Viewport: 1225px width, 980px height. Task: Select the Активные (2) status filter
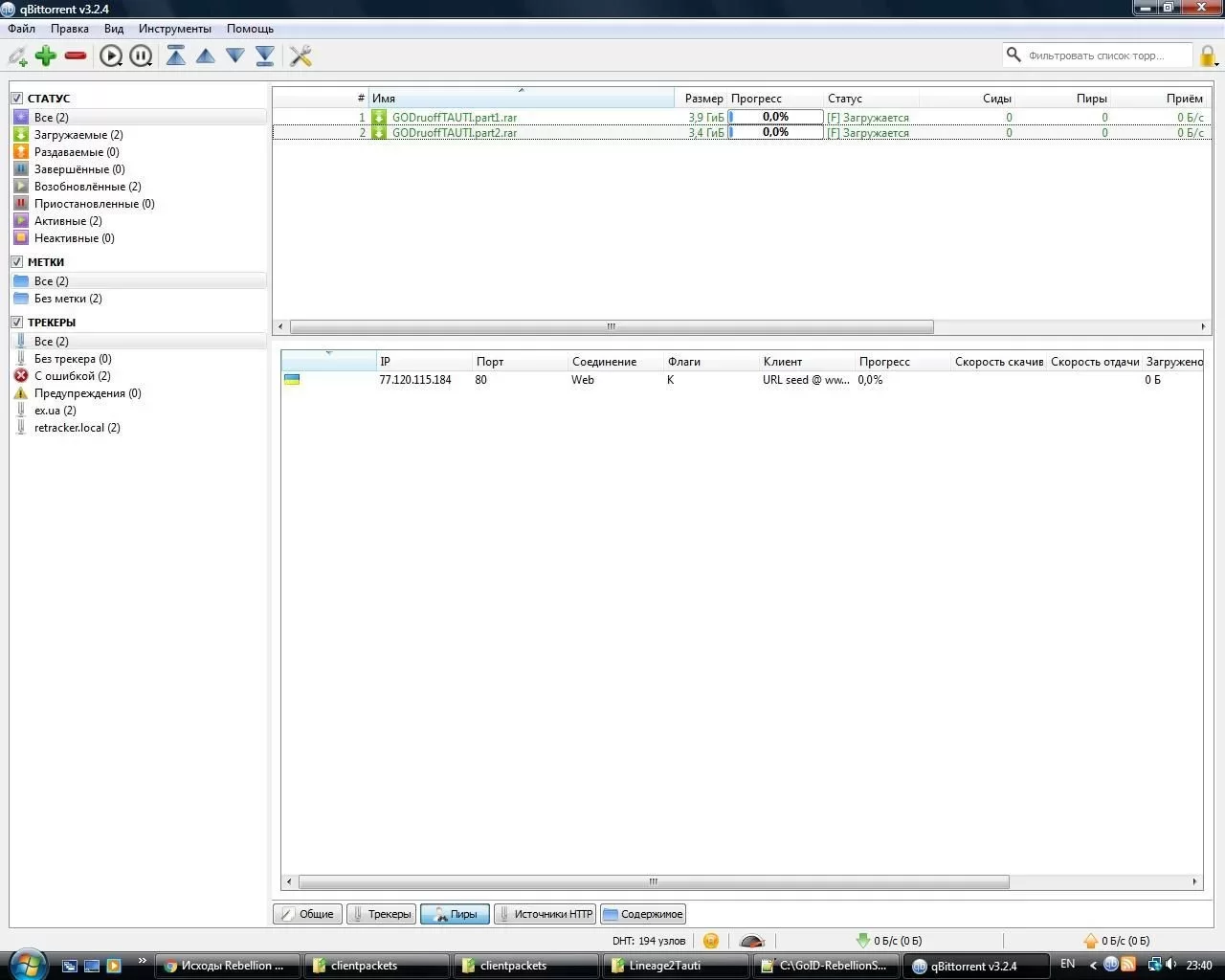point(68,221)
